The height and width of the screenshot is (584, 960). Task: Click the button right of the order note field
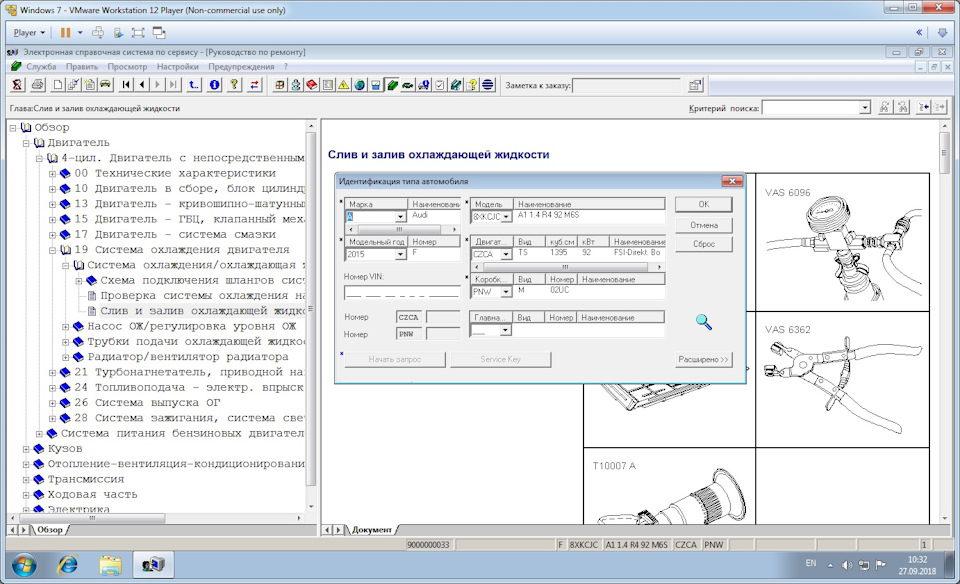click(695, 85)
